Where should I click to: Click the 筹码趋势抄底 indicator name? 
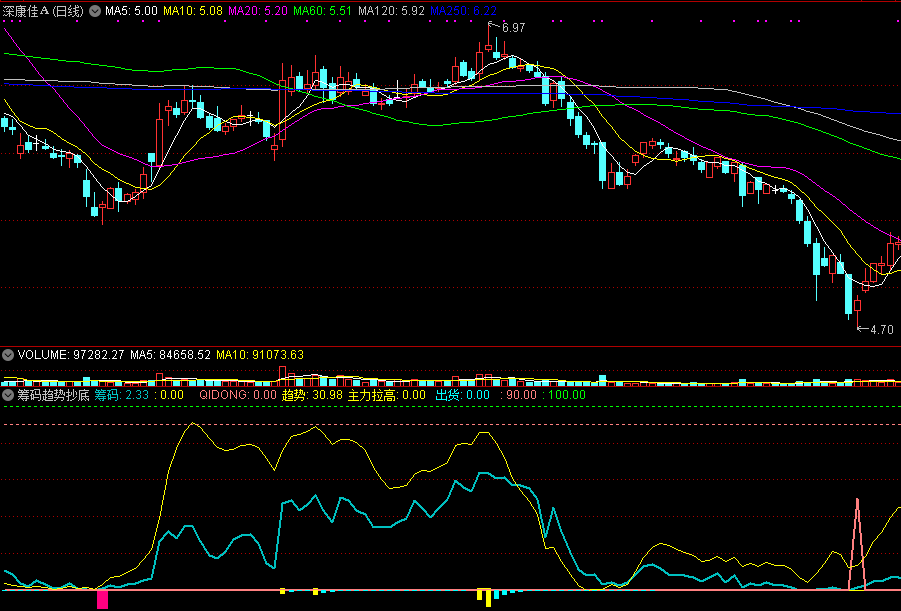tap(53, 395)
